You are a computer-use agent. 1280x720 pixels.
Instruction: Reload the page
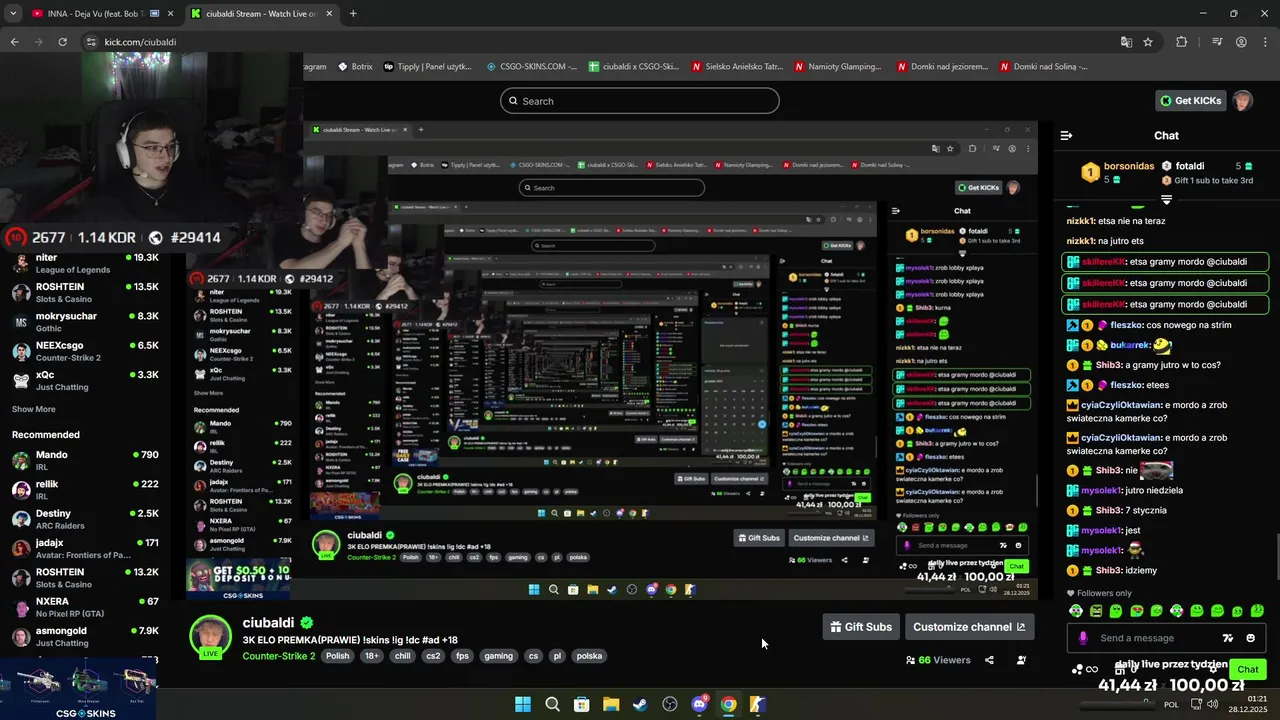[x=62, y=42]
